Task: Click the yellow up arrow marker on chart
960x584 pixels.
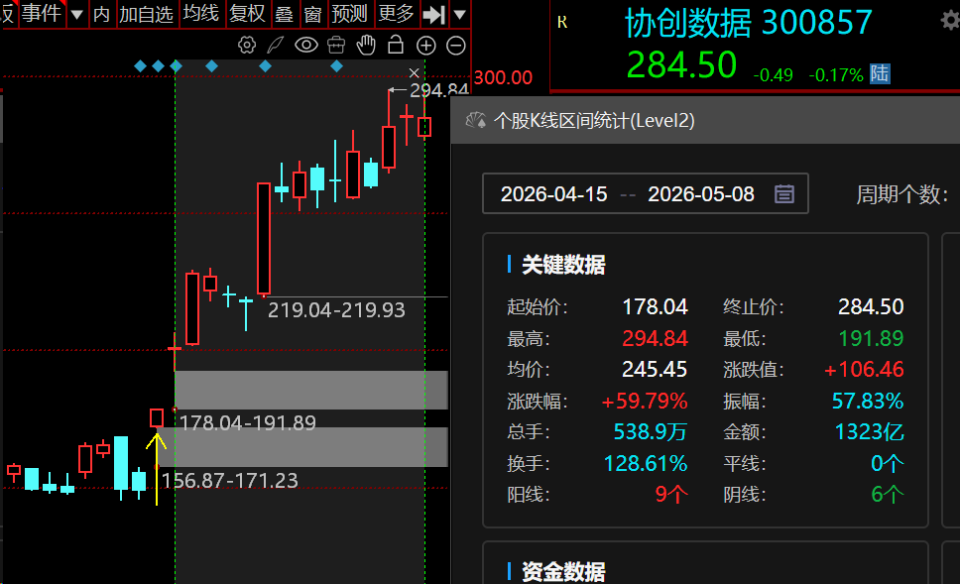Action: point(157,469)
